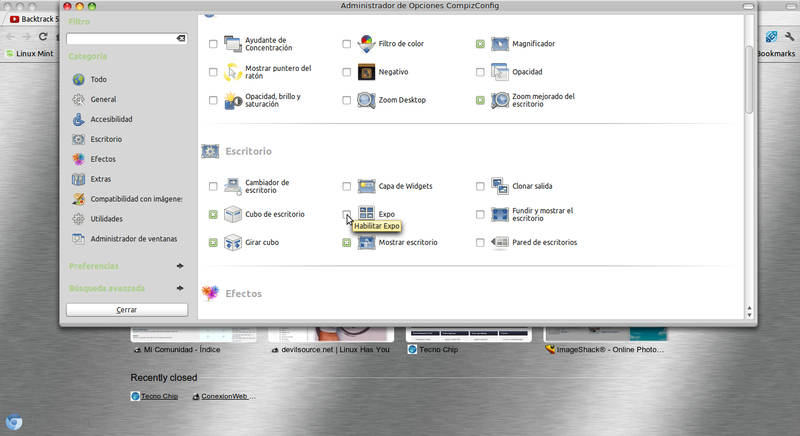Click the Filtro de color icon
The height and width of the screenshot is (436, 800).
point(366,44)
